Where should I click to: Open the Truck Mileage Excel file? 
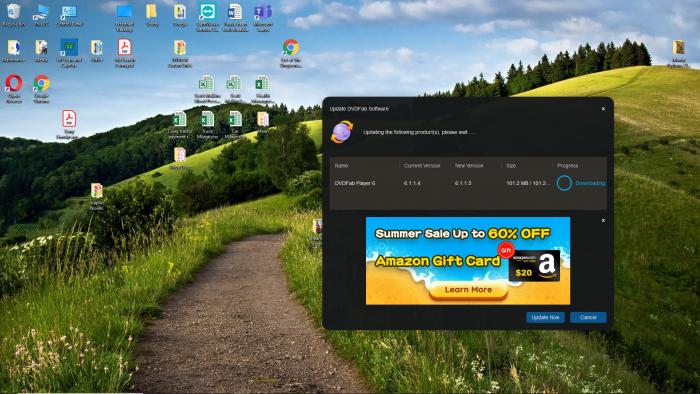pyautogui.click(x=208, y=124)
